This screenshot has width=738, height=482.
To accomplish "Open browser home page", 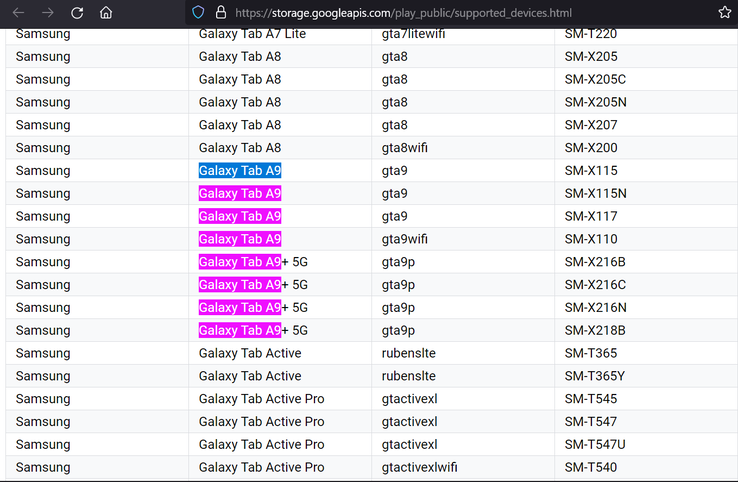I will 106,13.
